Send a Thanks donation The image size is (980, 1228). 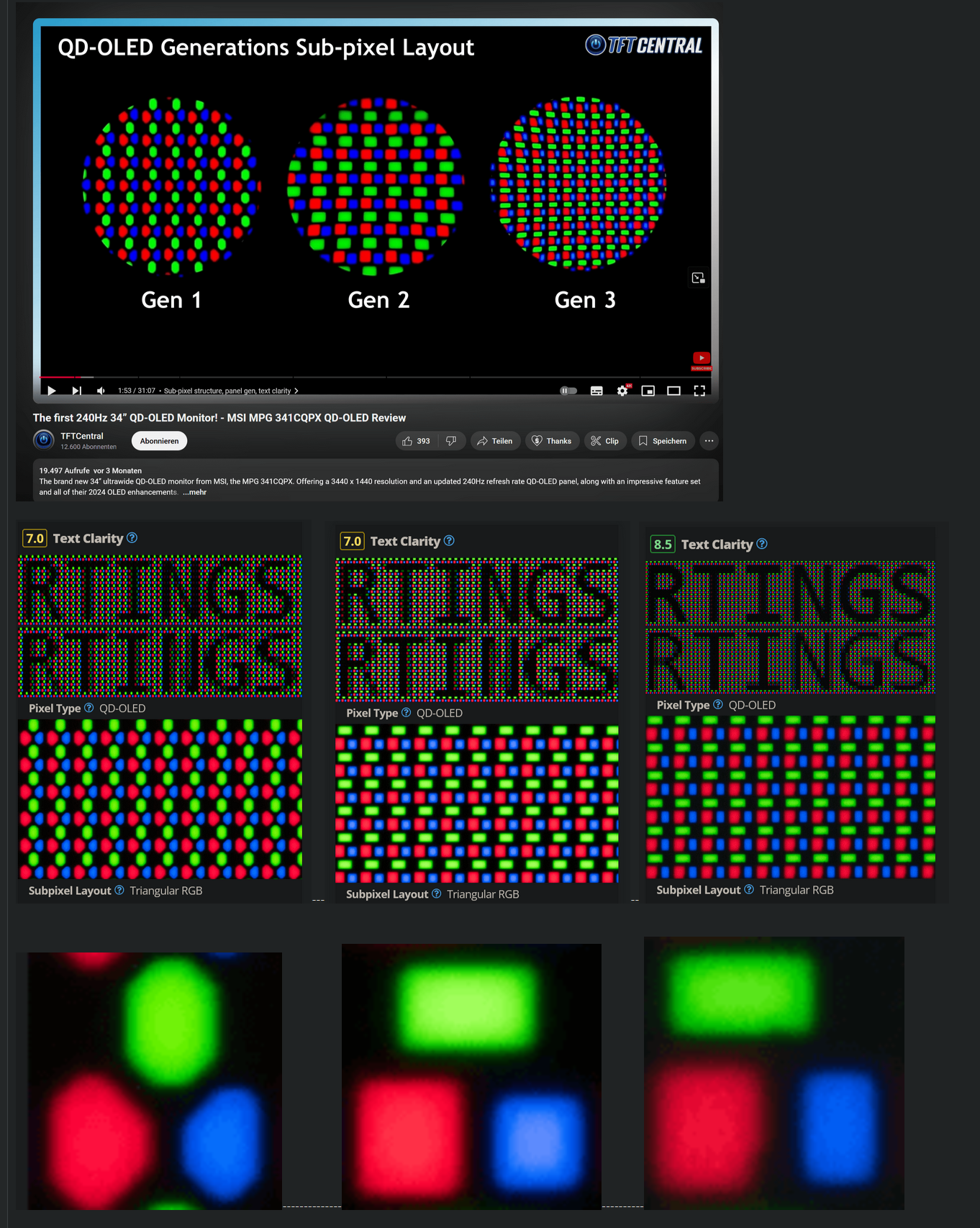coord(552,441)
